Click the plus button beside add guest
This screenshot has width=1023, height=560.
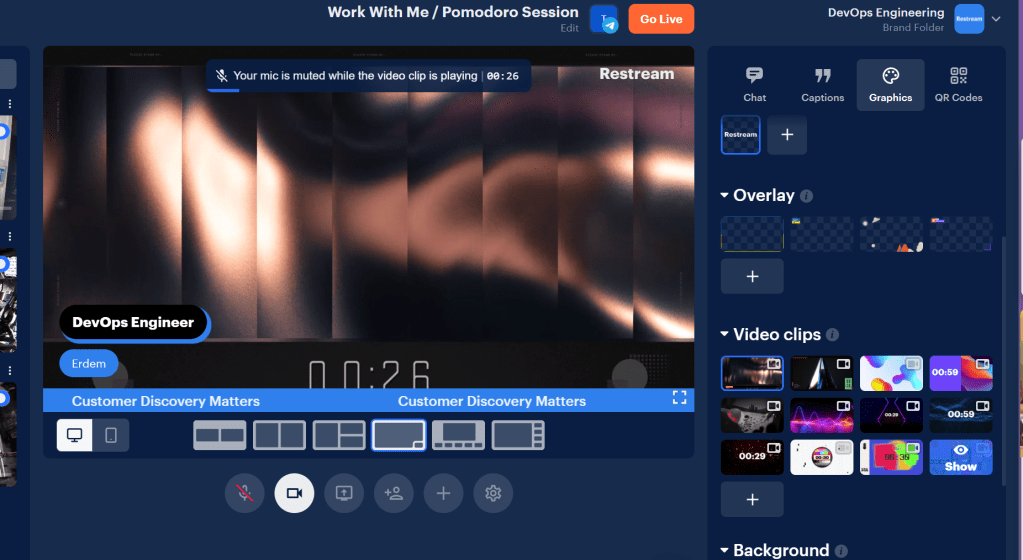pyautogui.click(x=443, y=493)
